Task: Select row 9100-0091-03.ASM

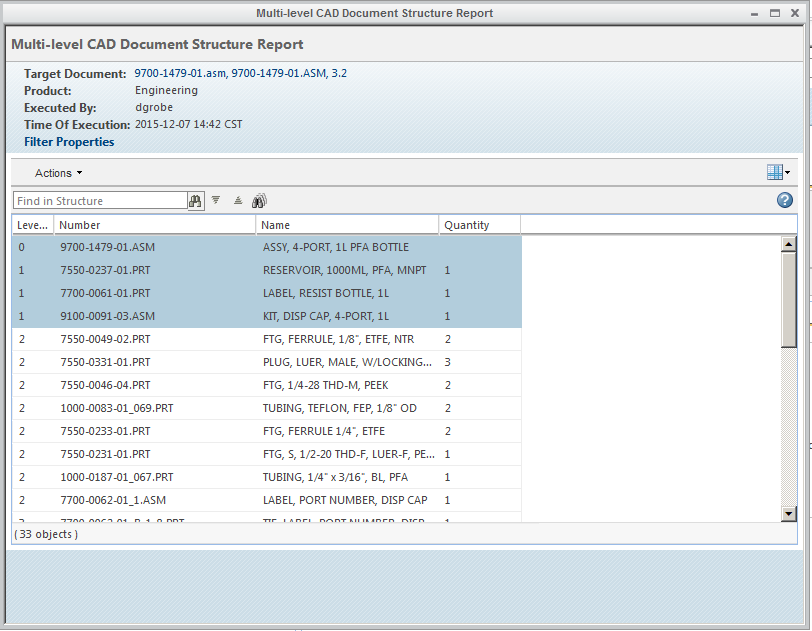Action: click(267, 316)
